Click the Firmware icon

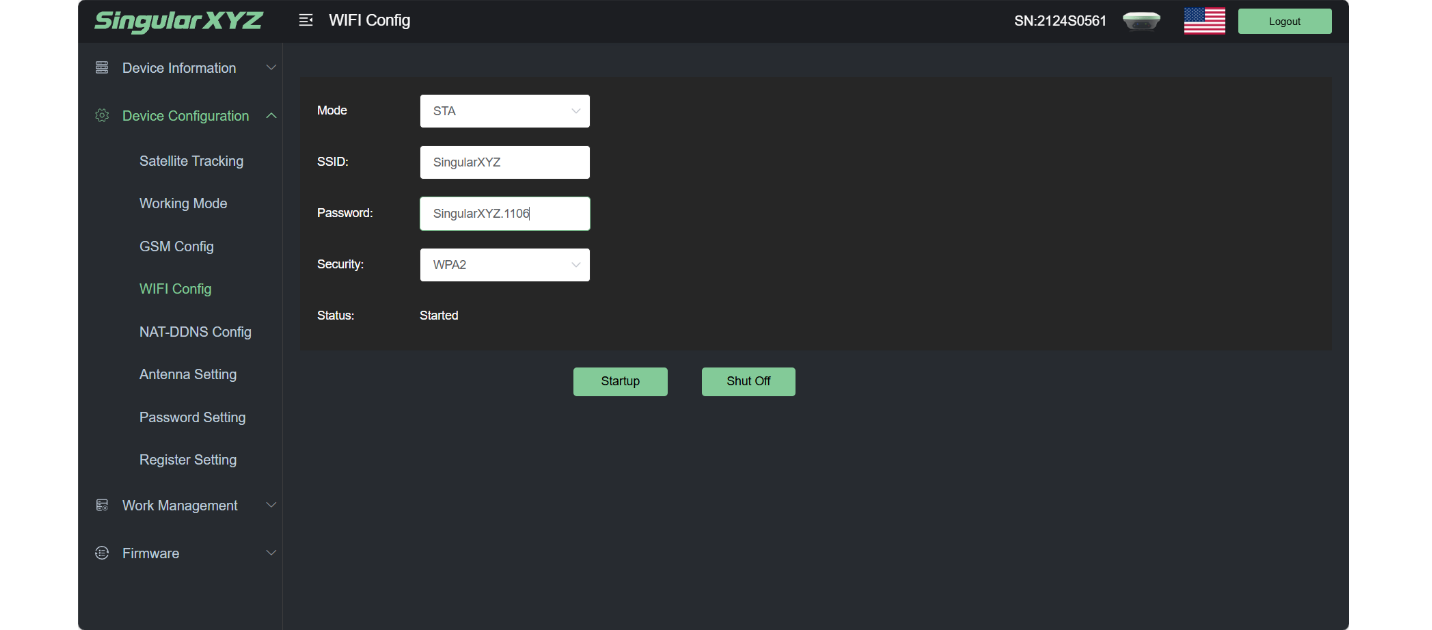(x=102, y=553)
